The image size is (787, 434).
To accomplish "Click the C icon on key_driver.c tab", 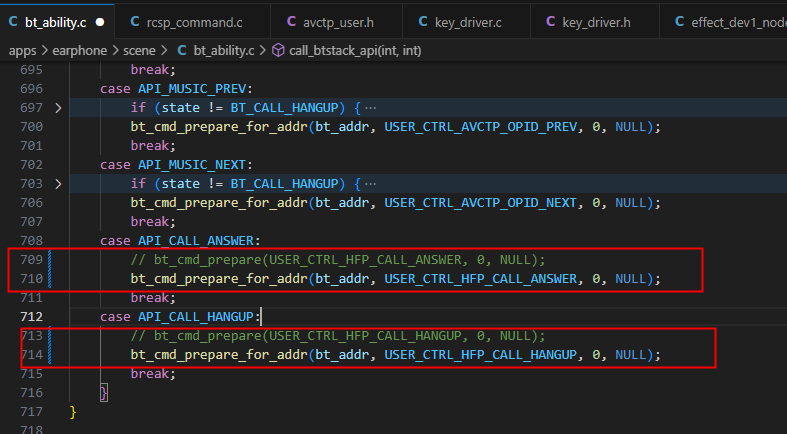I will [423, 22].
